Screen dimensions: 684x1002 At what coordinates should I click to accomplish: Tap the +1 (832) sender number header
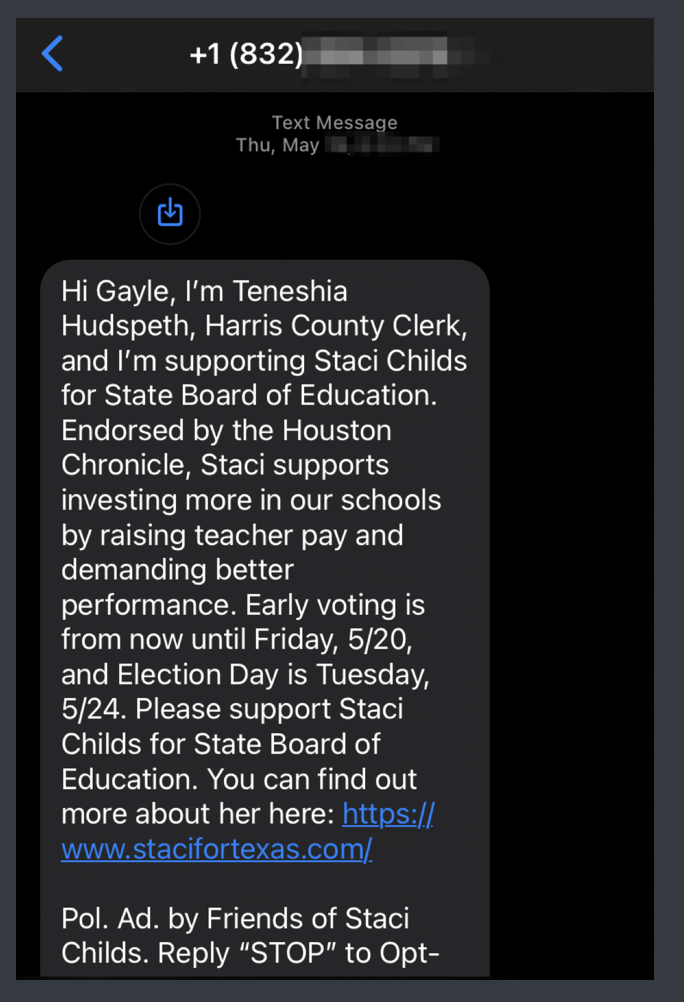point(246,54)
